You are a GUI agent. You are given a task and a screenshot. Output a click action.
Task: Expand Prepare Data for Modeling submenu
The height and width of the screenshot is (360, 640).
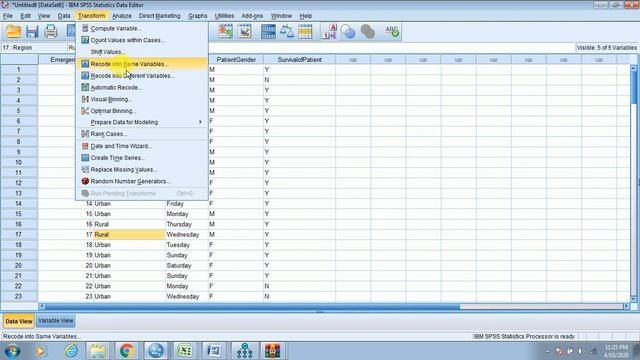click(142, 122)
